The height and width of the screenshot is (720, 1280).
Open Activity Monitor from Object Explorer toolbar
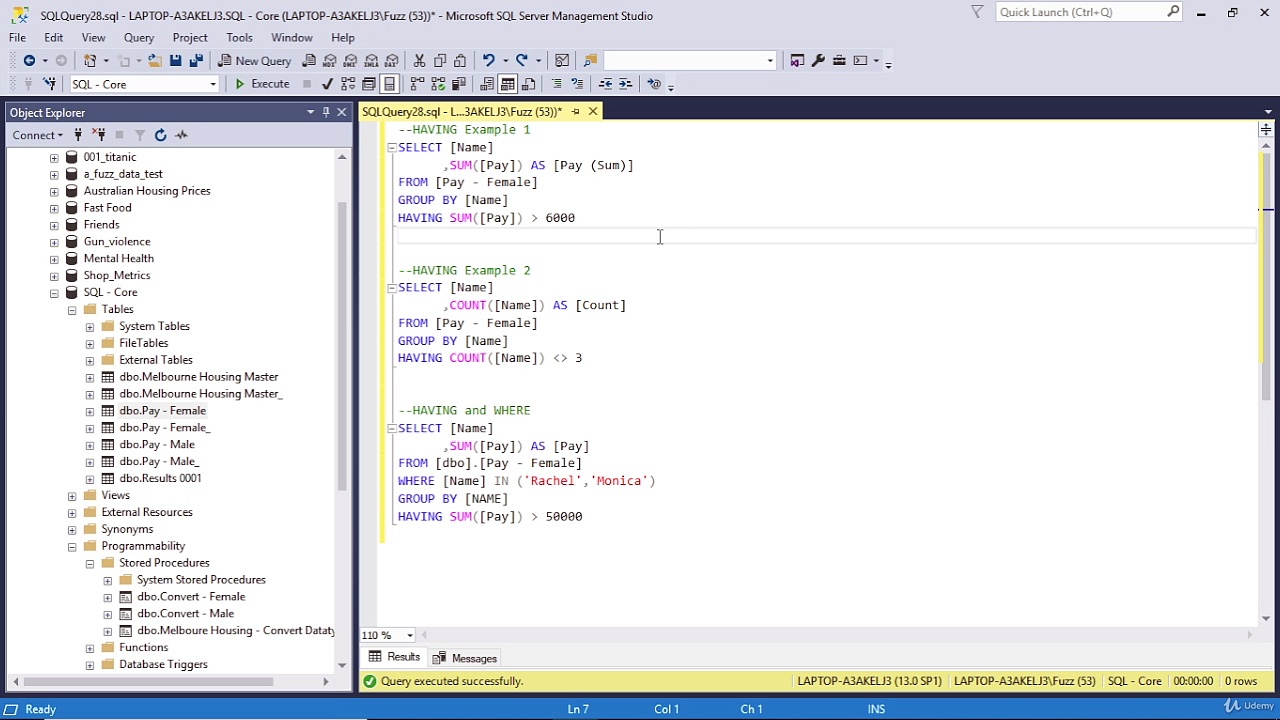tap(181, 135)
